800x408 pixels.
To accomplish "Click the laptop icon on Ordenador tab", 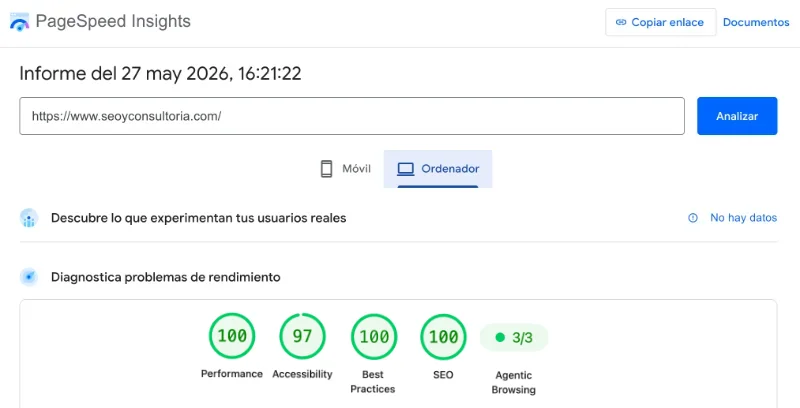I will 406,169.
